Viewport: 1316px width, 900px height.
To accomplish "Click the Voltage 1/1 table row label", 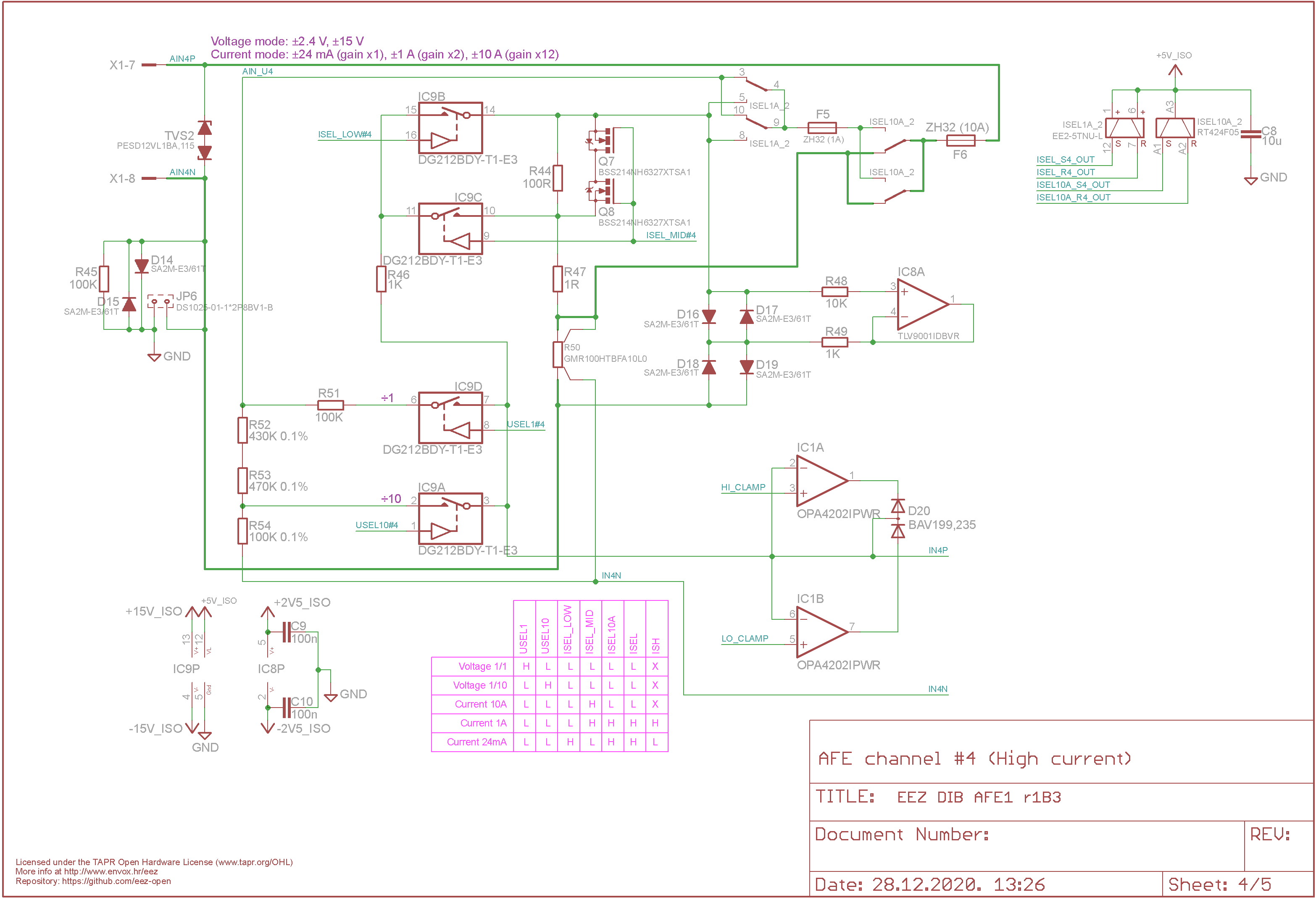I will [x=482, y=667].
